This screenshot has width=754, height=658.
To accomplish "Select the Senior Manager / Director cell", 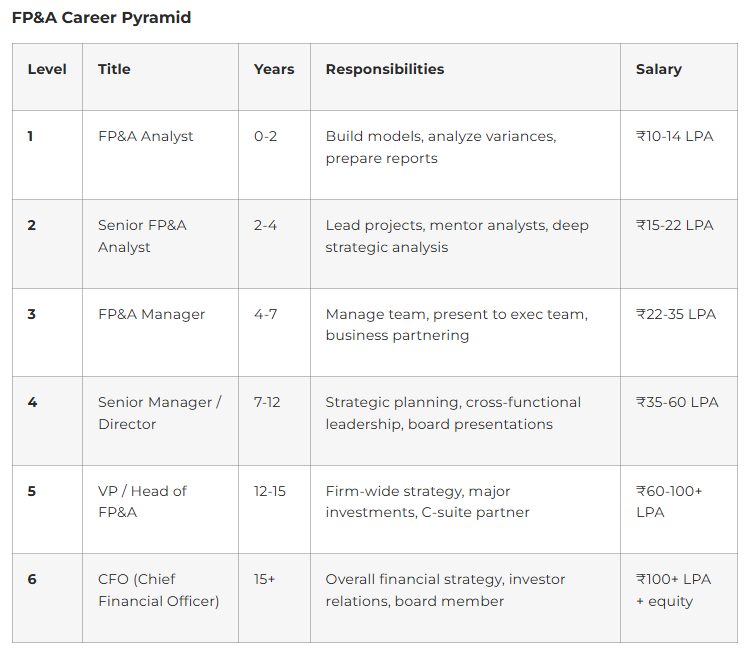I will click(x=160, y=413).
